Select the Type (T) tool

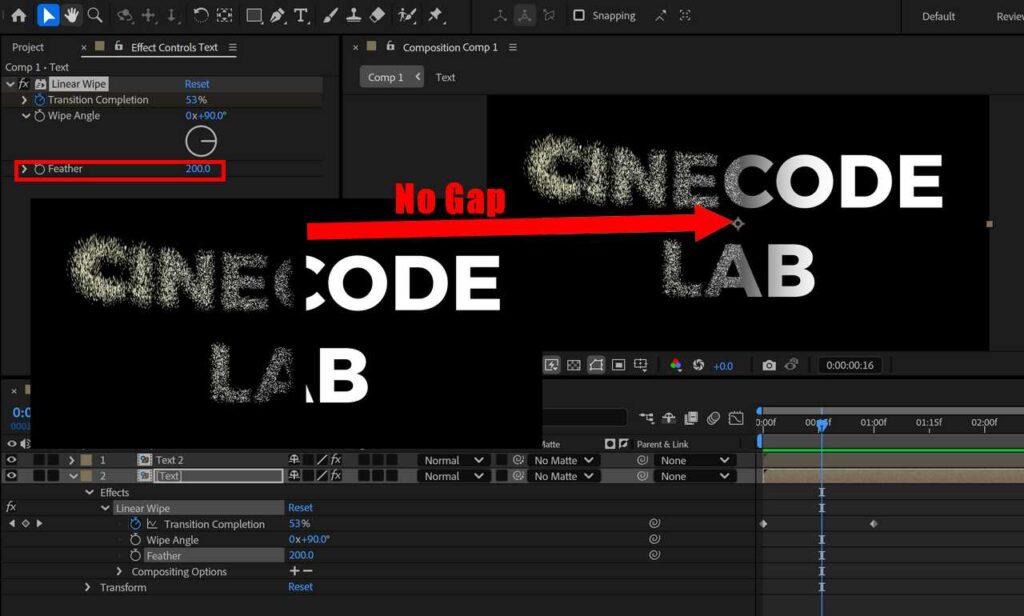pyautogui.click(x=300, y=15)
